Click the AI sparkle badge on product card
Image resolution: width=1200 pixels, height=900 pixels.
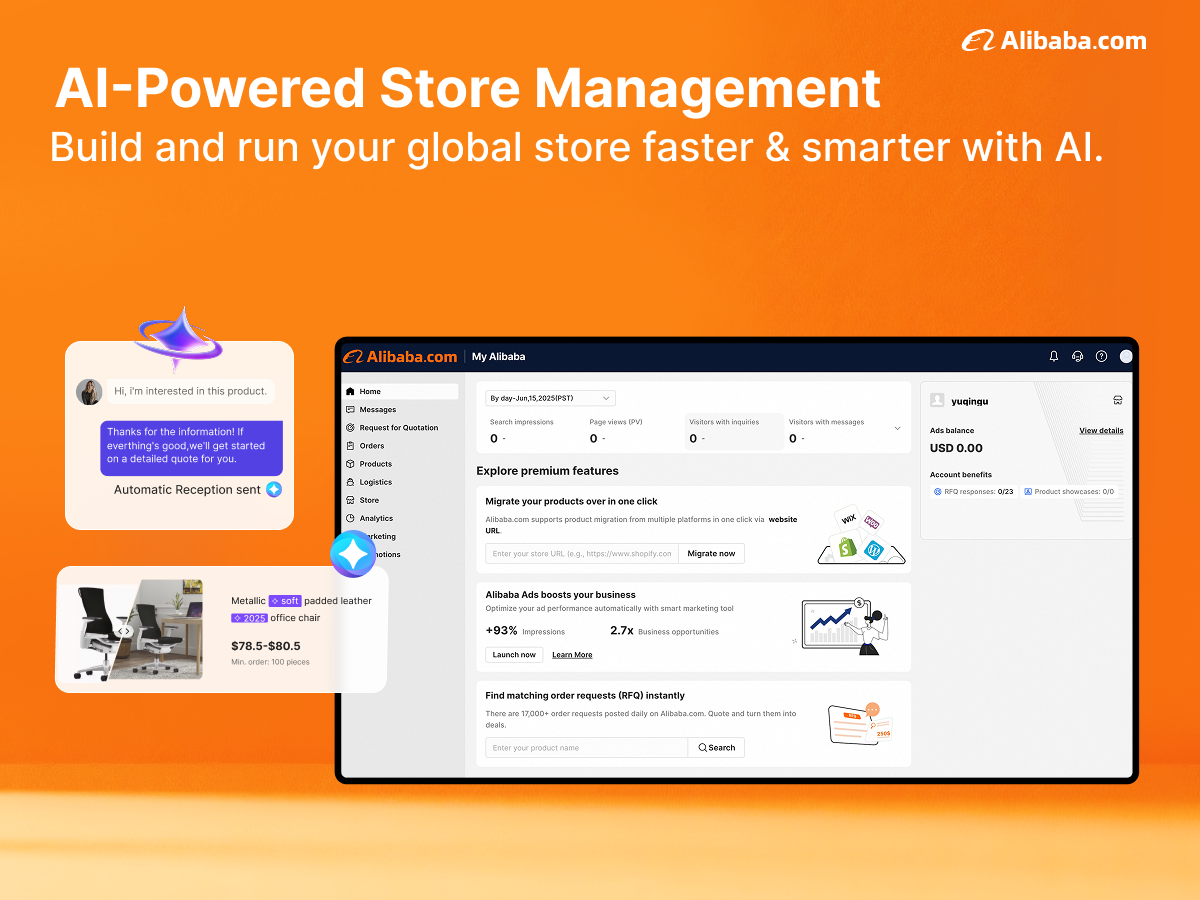click(353, 555)
